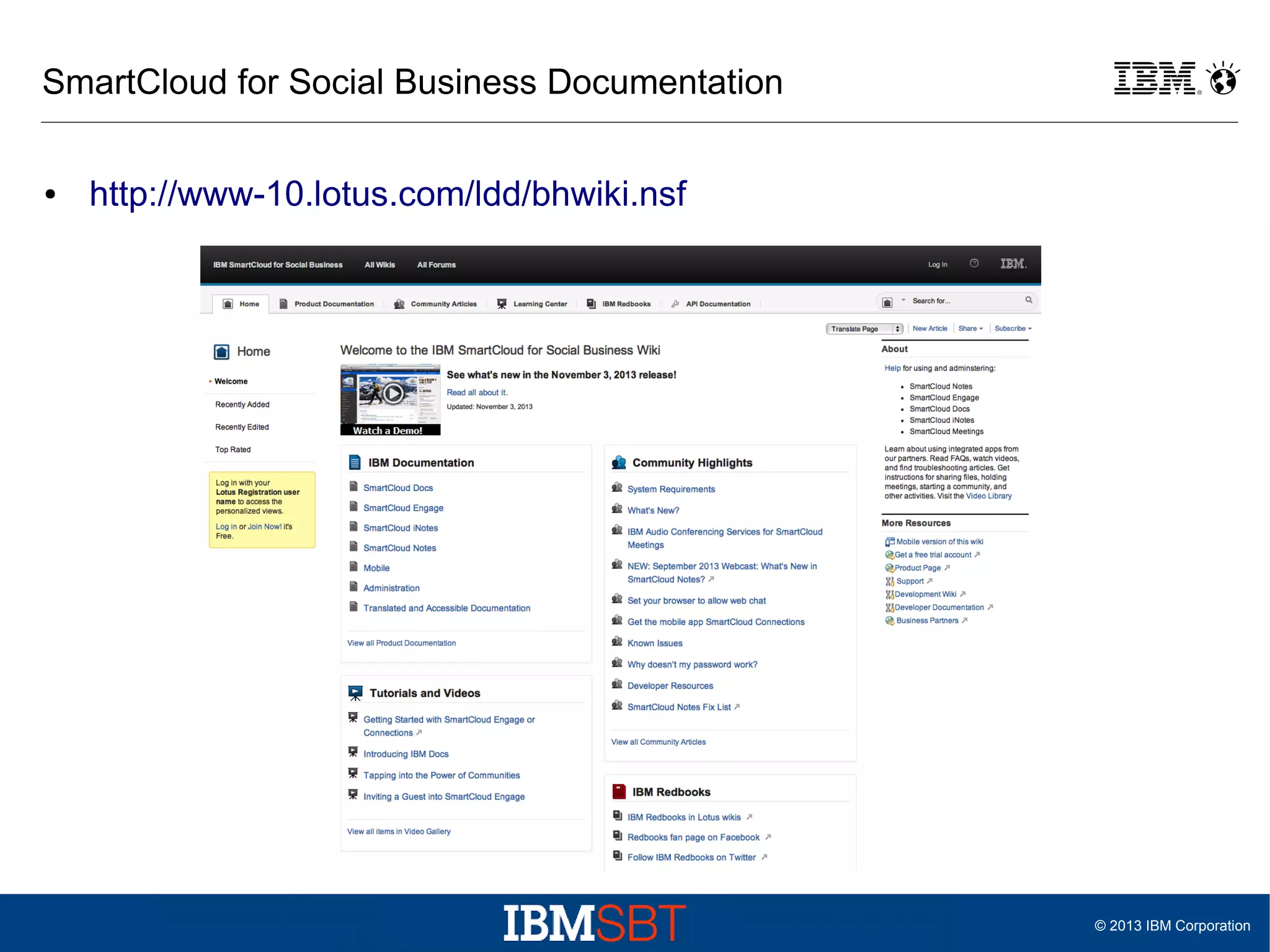The height and width of the screenshot is (952, 1270).
Task: Click the Mobile version of this wiki icon
Action: (x=890, y=541)
